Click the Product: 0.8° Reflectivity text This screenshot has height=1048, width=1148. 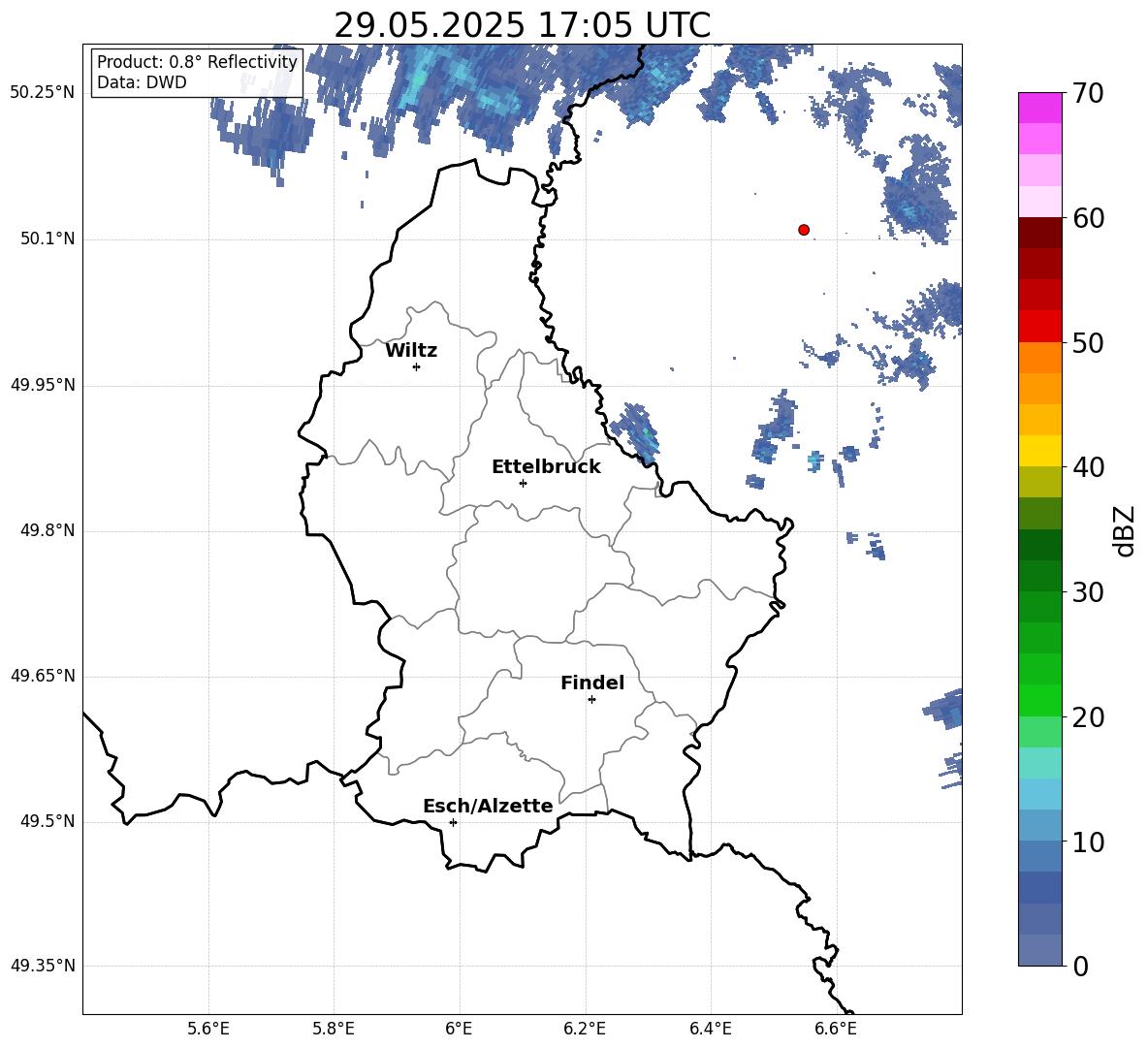[197, 61]
